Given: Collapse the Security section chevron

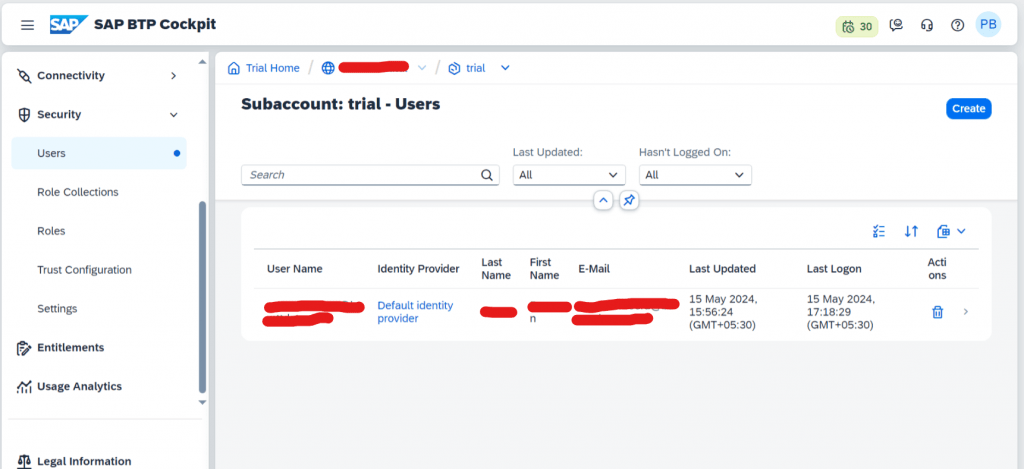Looking at the screenshot, I should click(174, 115).
